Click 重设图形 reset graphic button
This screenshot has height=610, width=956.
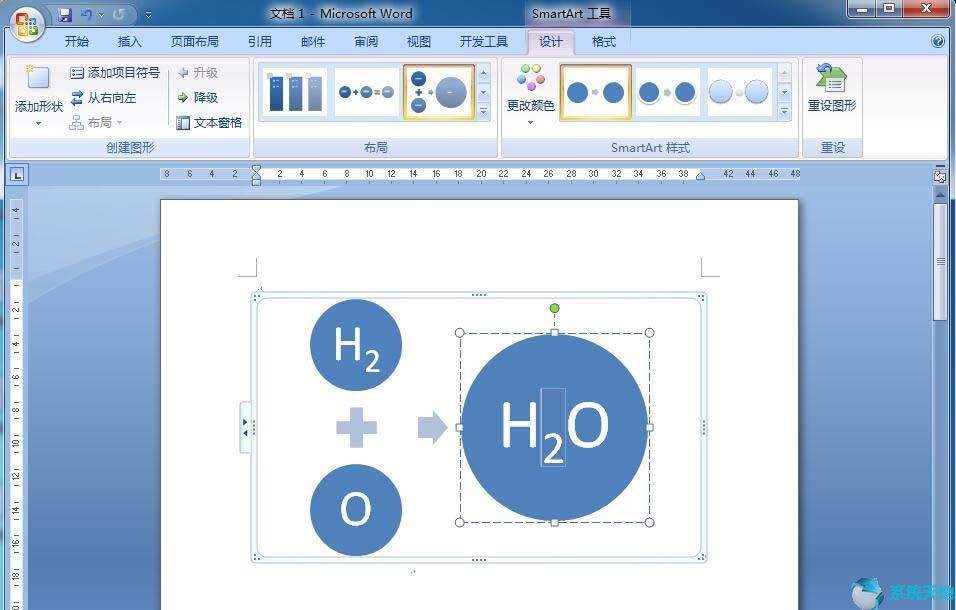pos(832,89)
